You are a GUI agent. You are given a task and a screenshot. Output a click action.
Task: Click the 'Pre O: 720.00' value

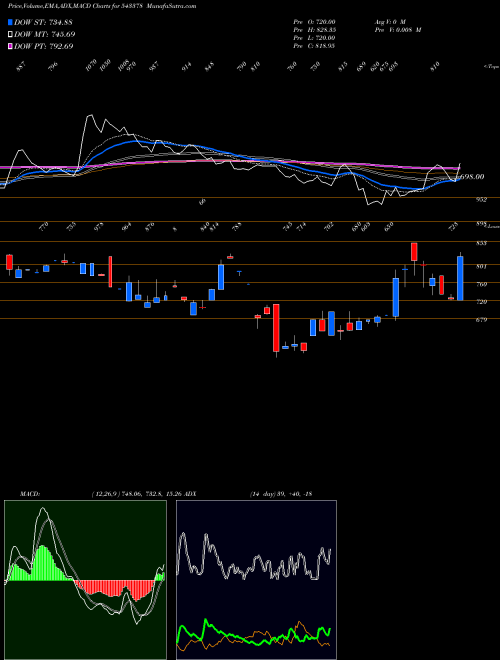314,21
